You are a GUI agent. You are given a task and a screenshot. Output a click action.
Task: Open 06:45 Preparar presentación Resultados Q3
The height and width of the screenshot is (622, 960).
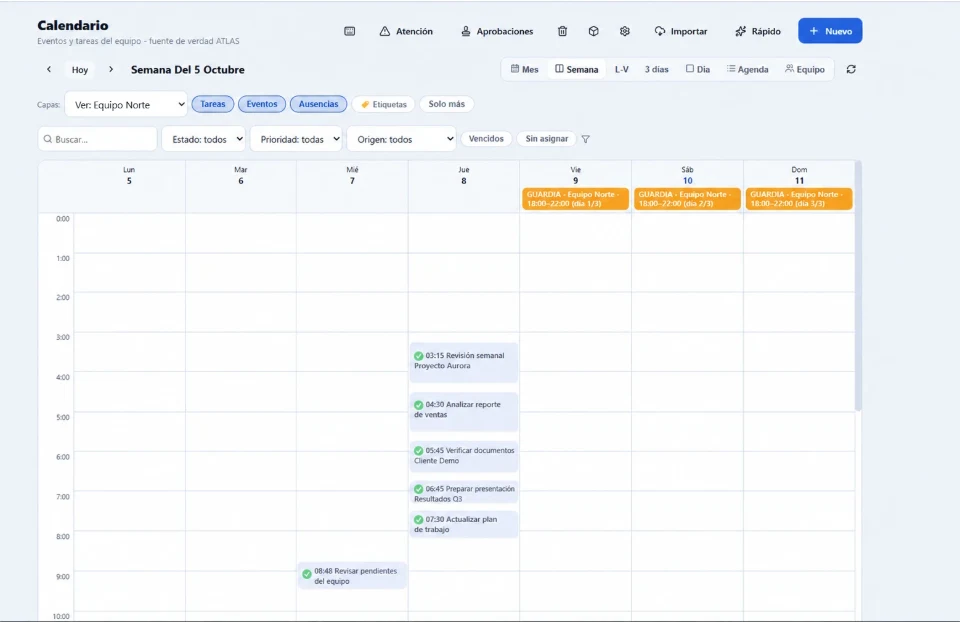point(463,493)
